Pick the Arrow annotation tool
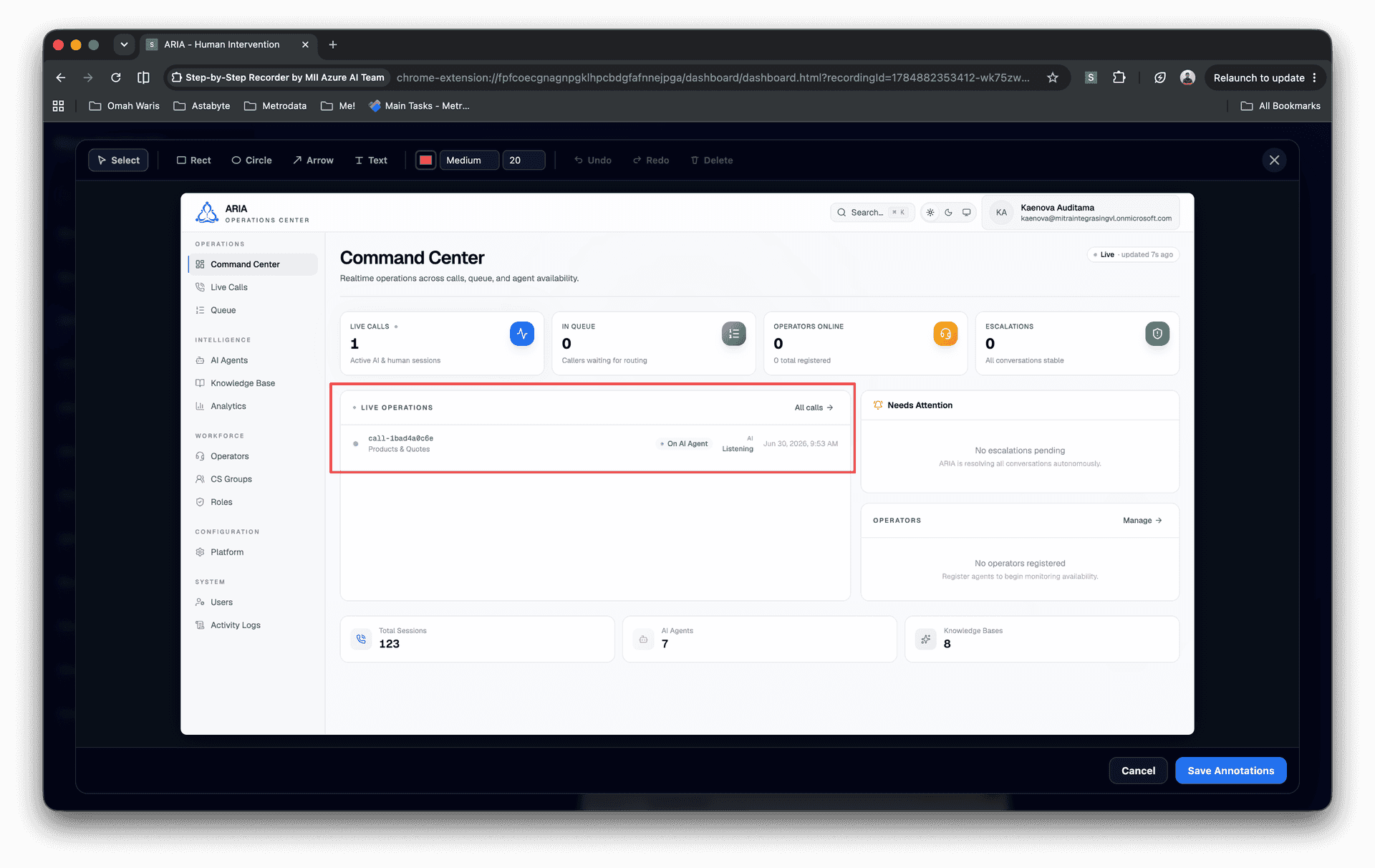The height and width of the screenshot is (868, 1375). 313,160
